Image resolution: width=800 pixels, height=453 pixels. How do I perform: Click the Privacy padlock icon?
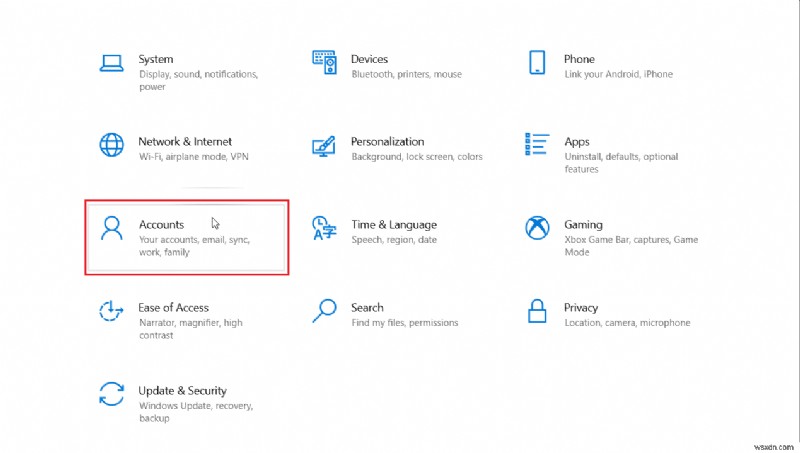coord(537,311)
